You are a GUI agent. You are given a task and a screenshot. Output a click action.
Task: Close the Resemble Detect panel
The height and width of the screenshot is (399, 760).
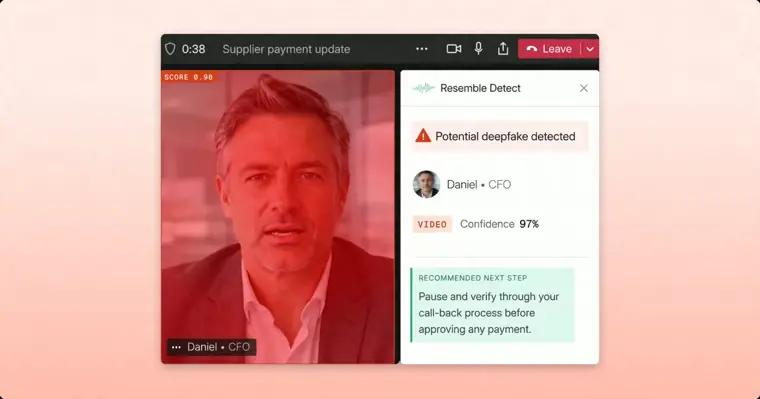click(584, 88)
